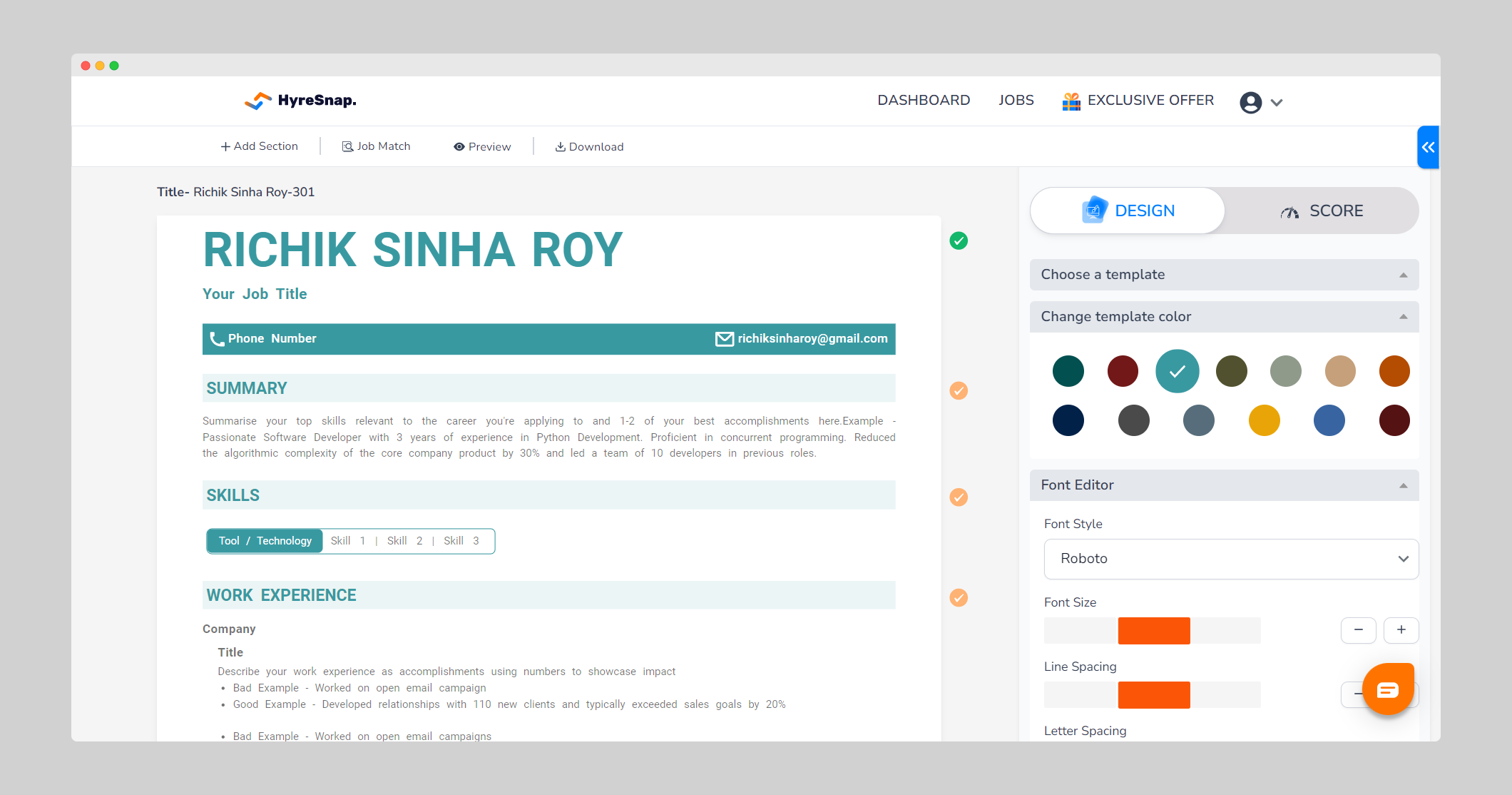Pick the dark teal color swatch
The height and width of the screenshot is (795, 1512).
point(1068,371)
